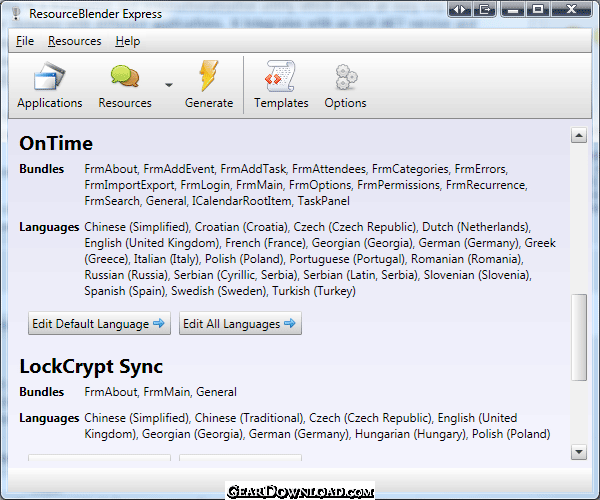Close the ResourceBlender Express window

(x=572, y=9)
